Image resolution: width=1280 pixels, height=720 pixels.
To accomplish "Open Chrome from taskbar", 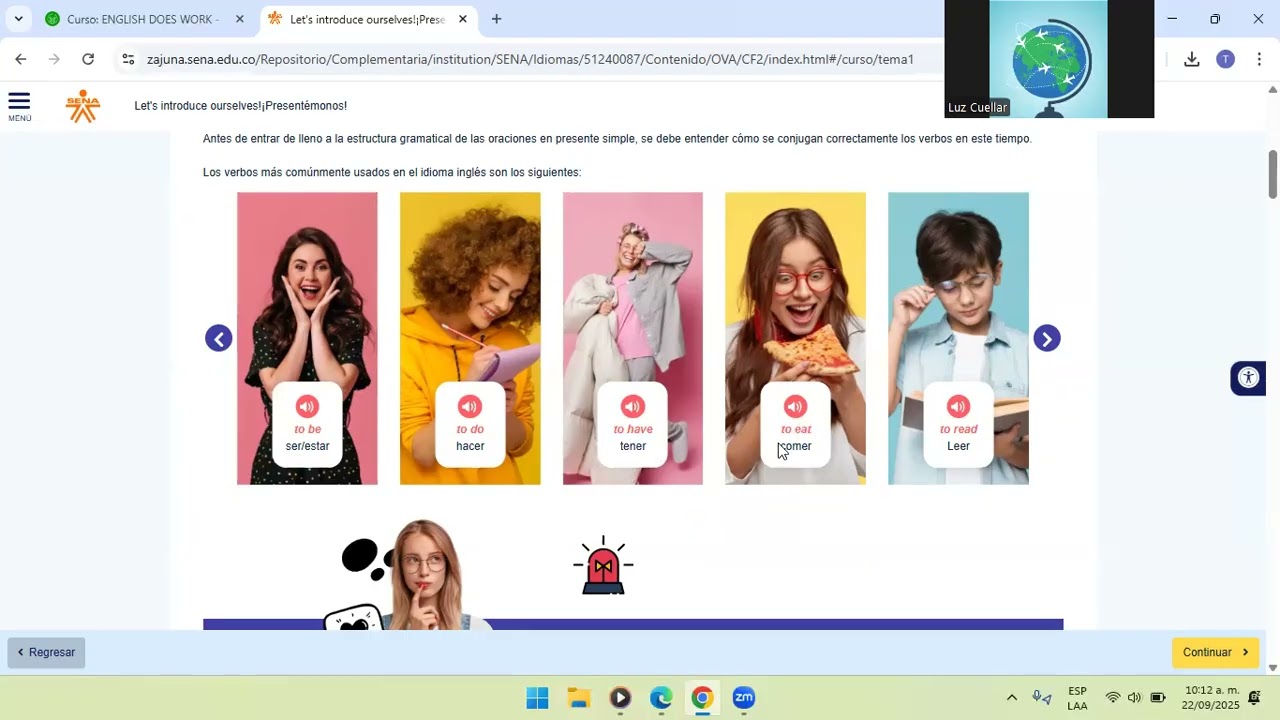I will (x=702, y=698).
